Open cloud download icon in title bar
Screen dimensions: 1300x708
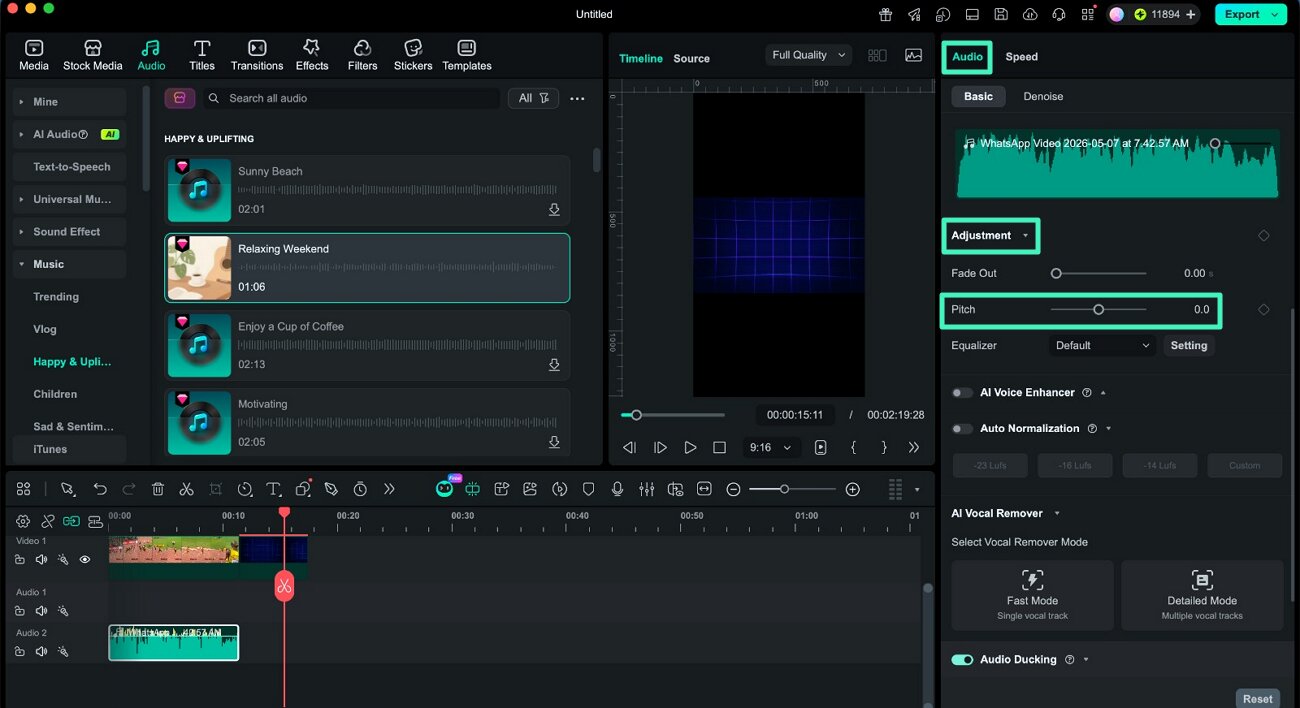point(1030,14)
